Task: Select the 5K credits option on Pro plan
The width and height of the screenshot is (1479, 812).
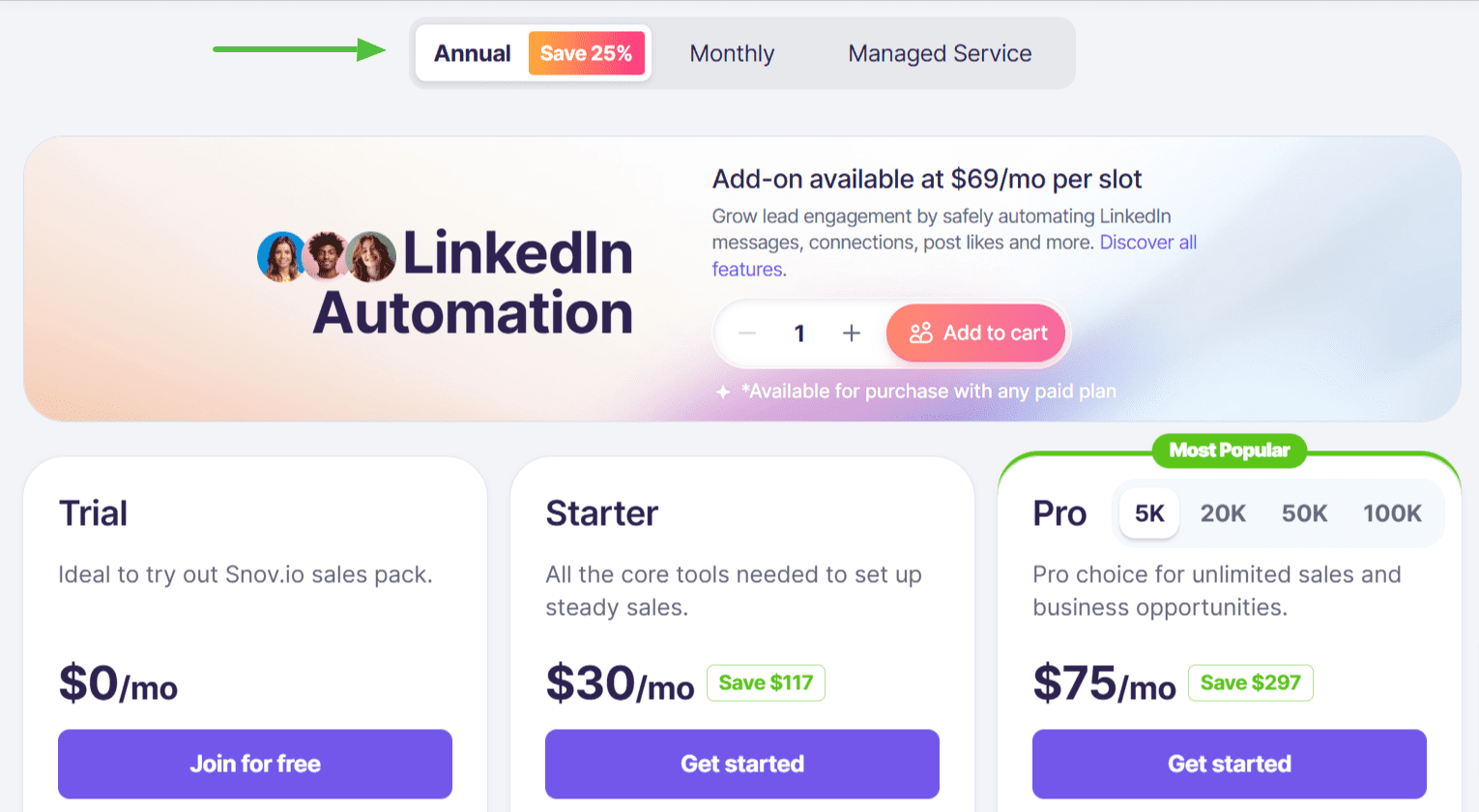Action: click(1148, 513)
